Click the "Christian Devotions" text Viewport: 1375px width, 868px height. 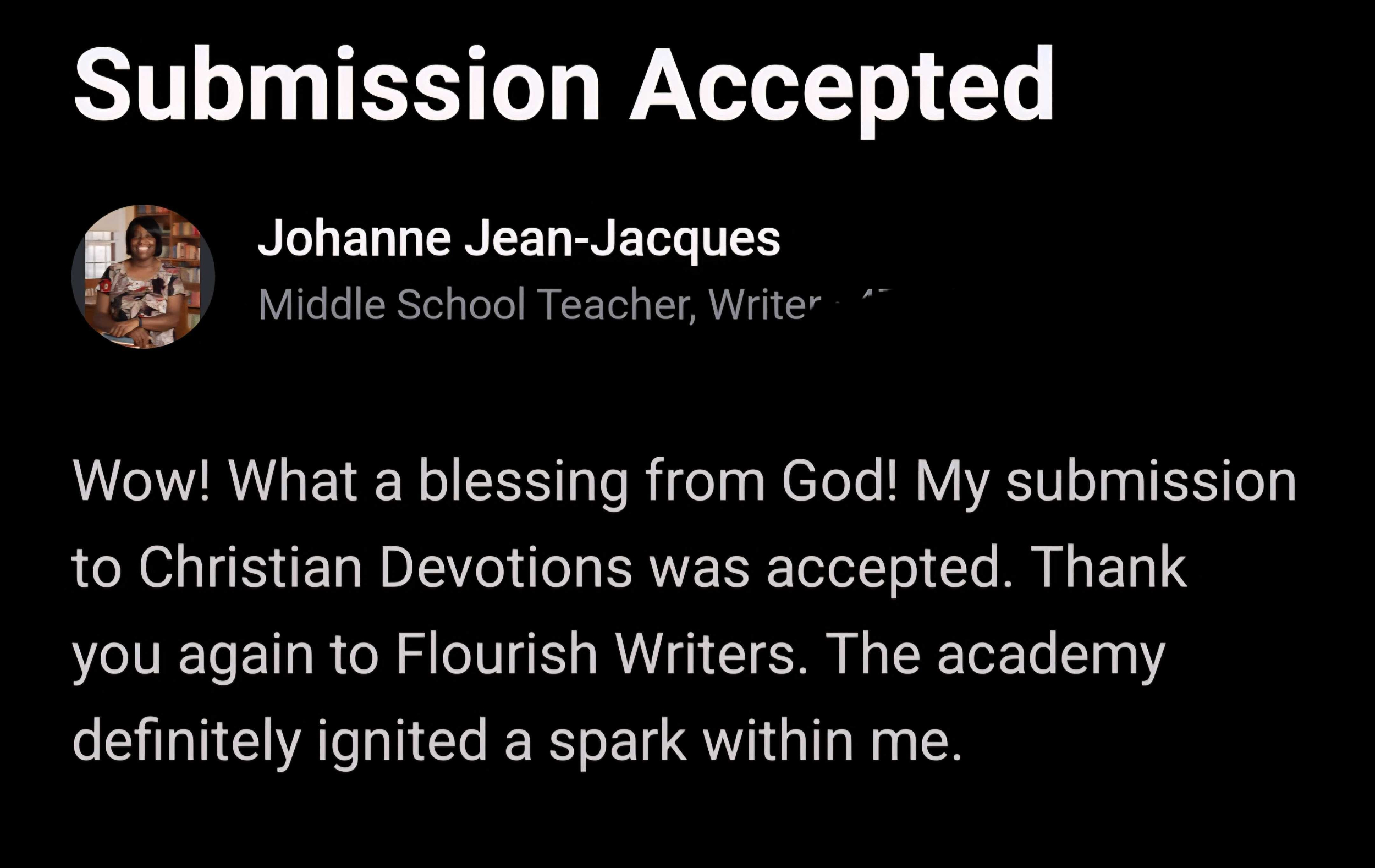(x=386, y=567)
